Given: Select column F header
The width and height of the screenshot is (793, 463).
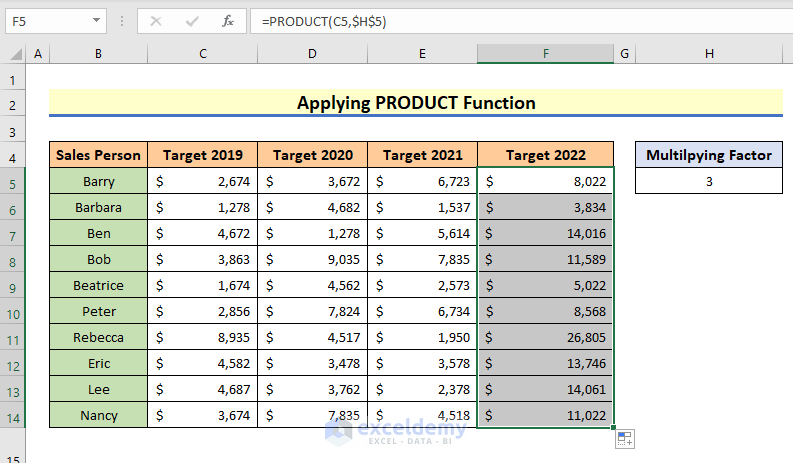Looking at the screenshot, I should pos(545,54).
